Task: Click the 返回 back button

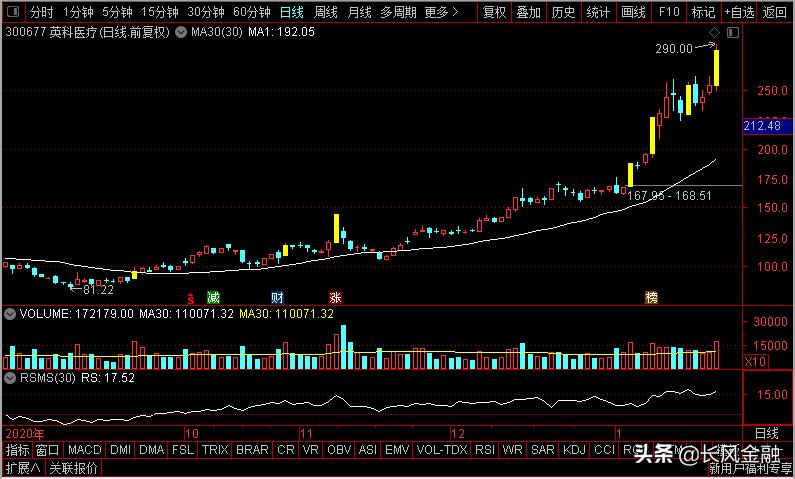Action: pos(775,12)
